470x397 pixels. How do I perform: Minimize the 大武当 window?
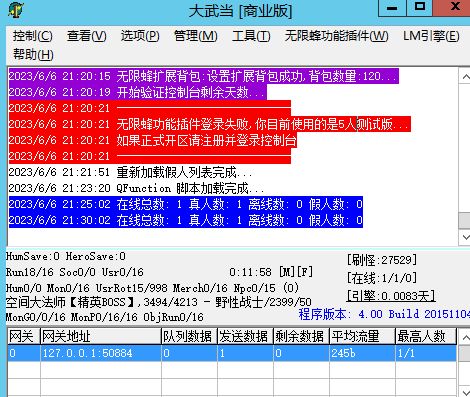(x=392, y=8)
